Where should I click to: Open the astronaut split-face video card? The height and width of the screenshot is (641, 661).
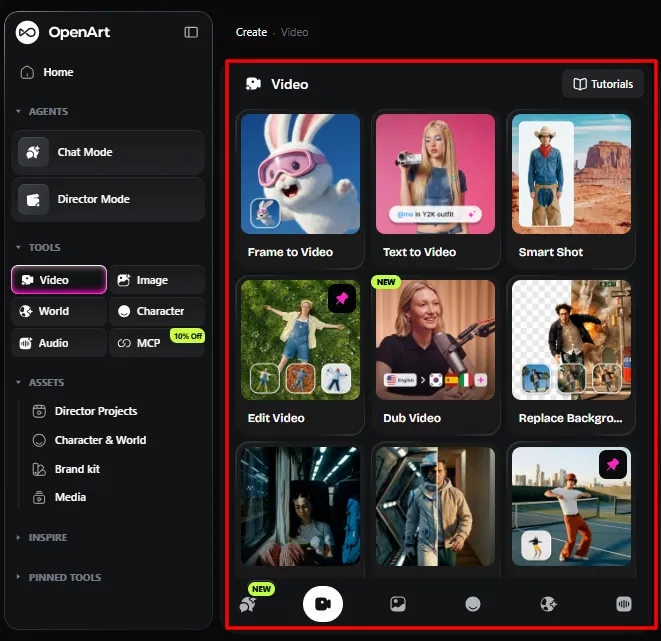pyautogui.click(x=435, y=507)
